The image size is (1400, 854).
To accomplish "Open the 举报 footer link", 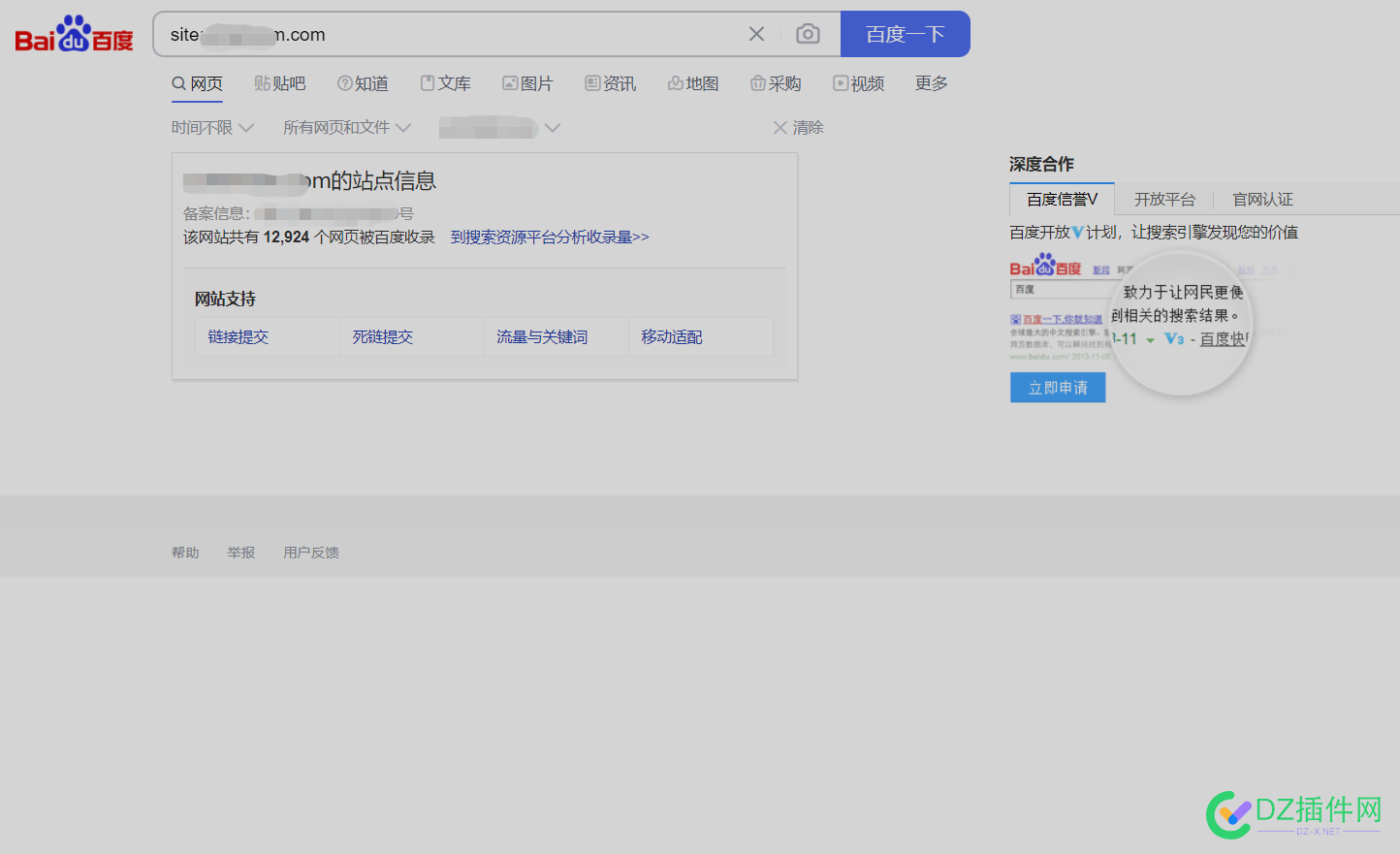I will click(240, 553).
